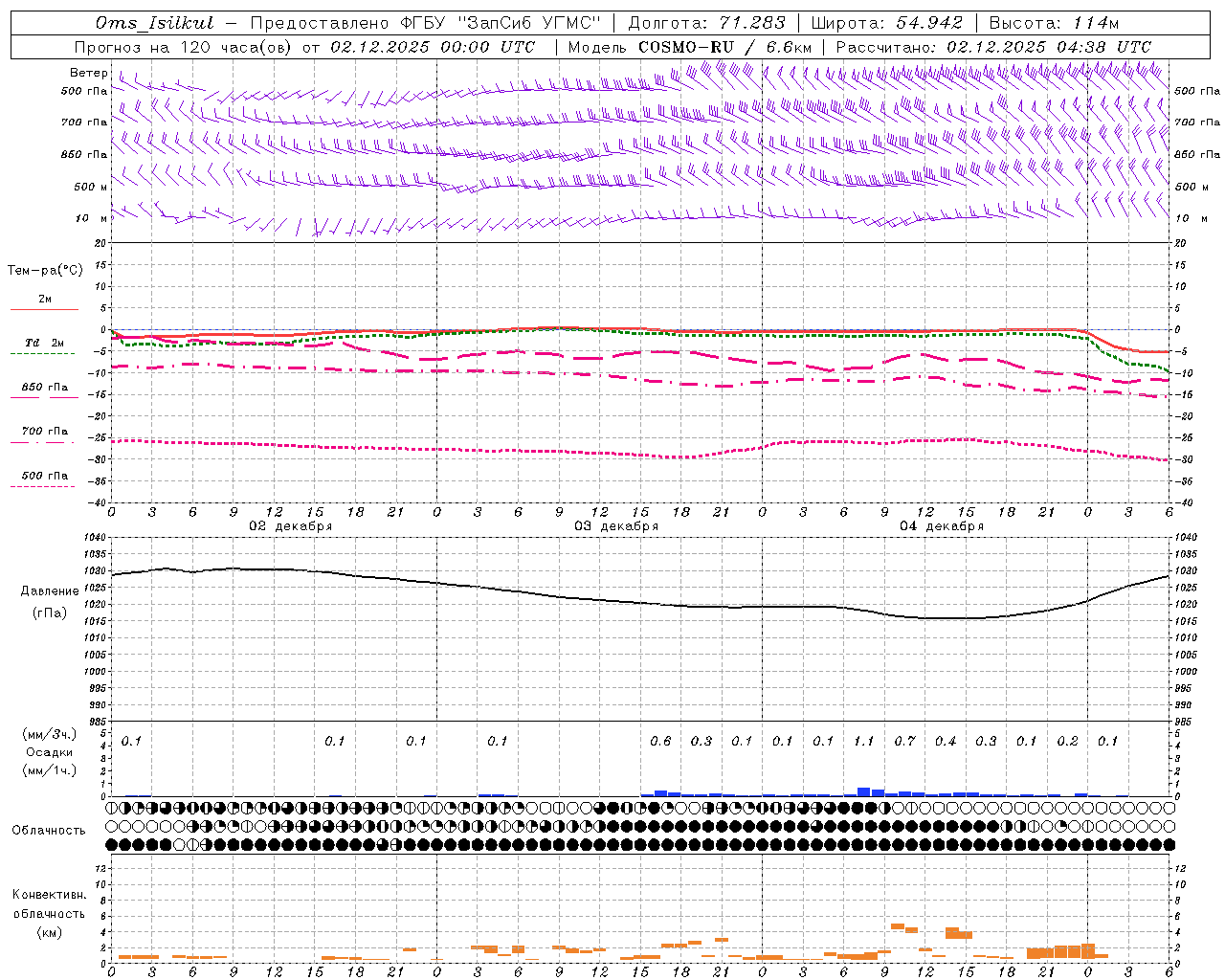Click the Осадки precipitation panel label

click(x=50, y=752)
